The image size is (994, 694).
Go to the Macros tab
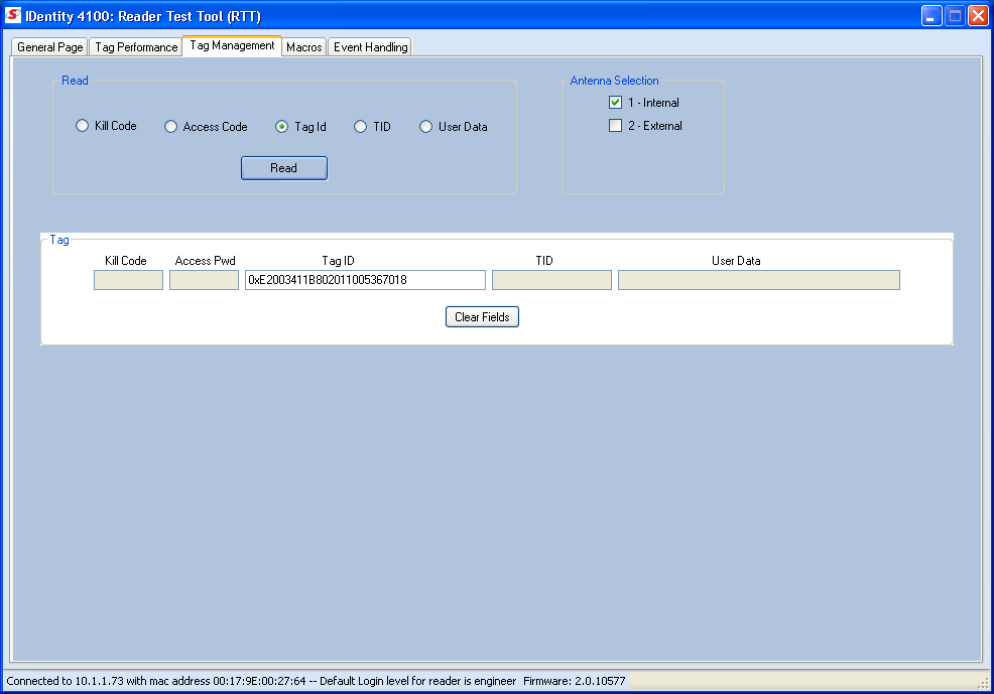pos(304,47)
